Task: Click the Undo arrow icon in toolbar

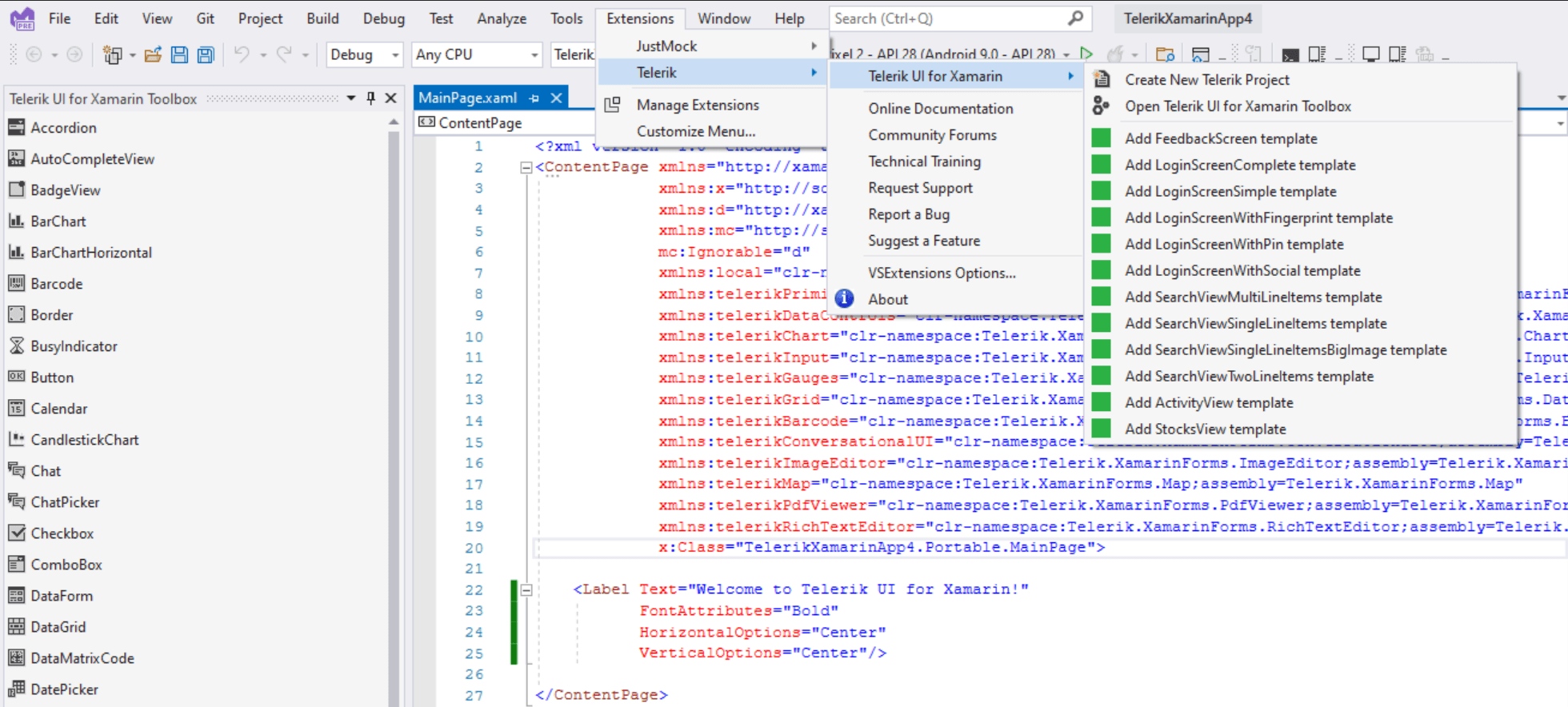Action: point(242,54)
